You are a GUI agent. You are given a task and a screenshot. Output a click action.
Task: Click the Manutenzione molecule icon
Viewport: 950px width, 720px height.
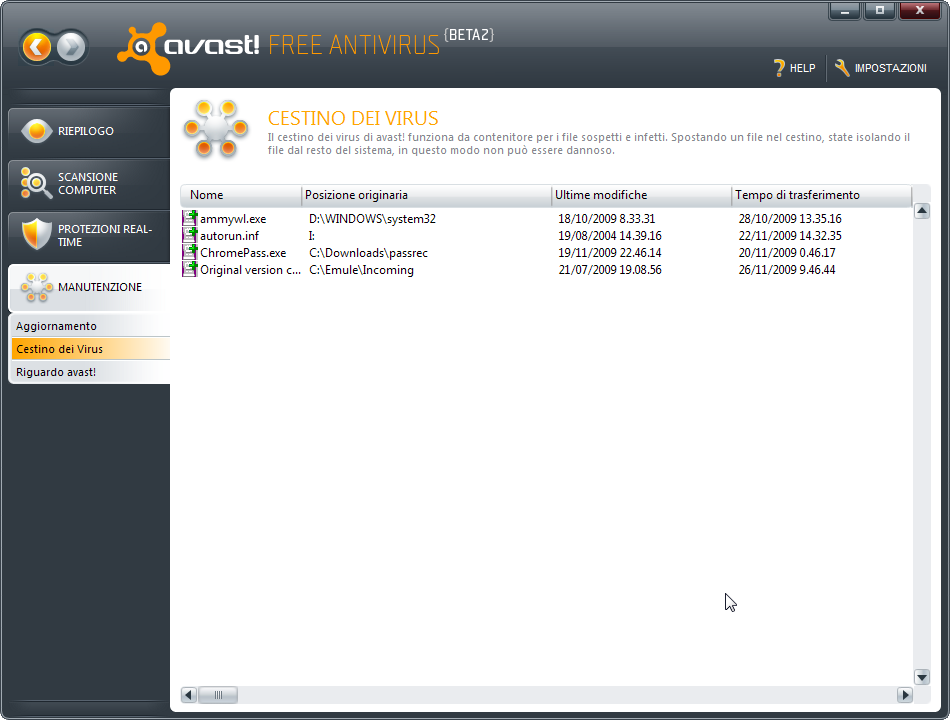point(36,287)
